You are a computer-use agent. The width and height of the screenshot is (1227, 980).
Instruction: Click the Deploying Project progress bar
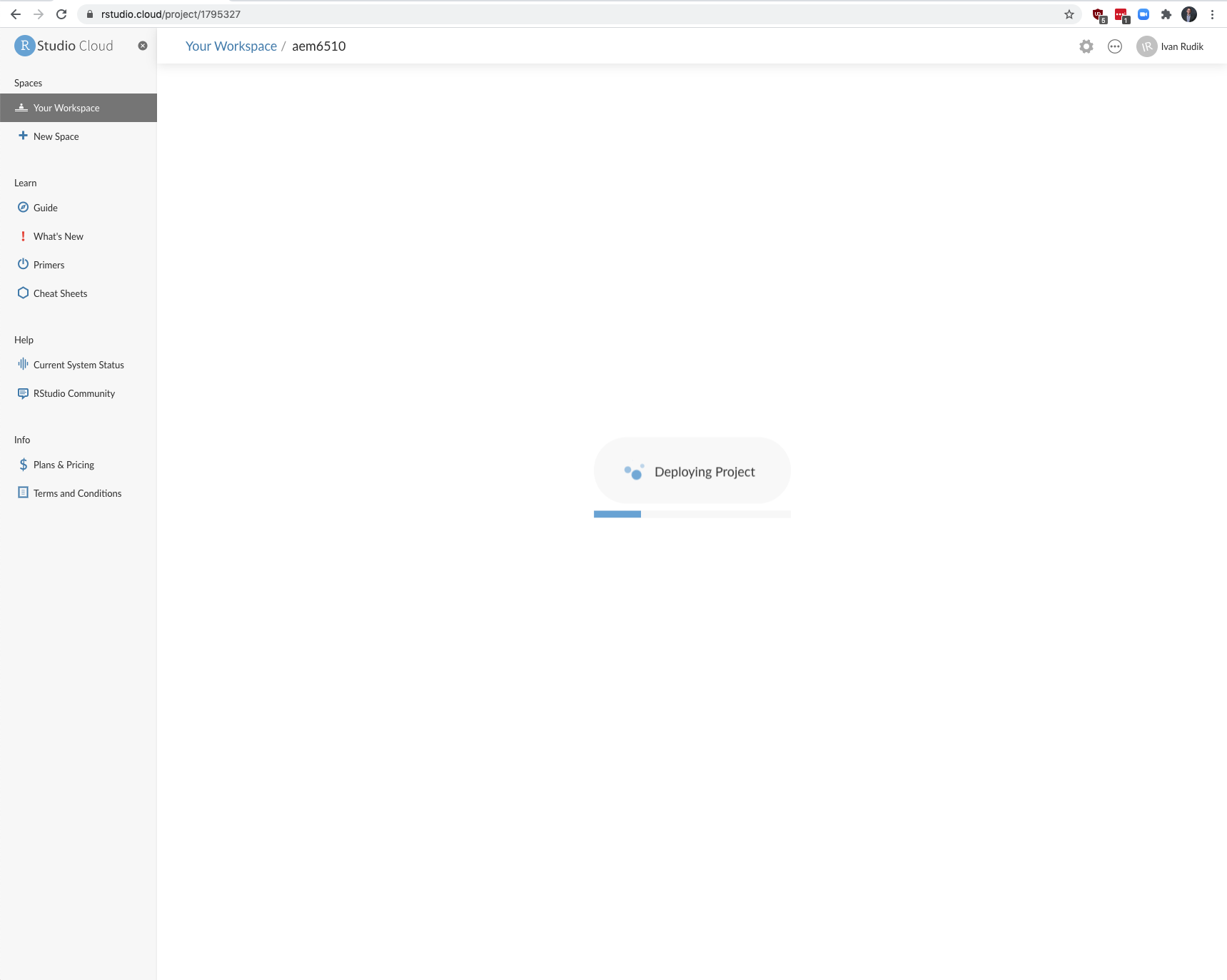click(692, 514)
